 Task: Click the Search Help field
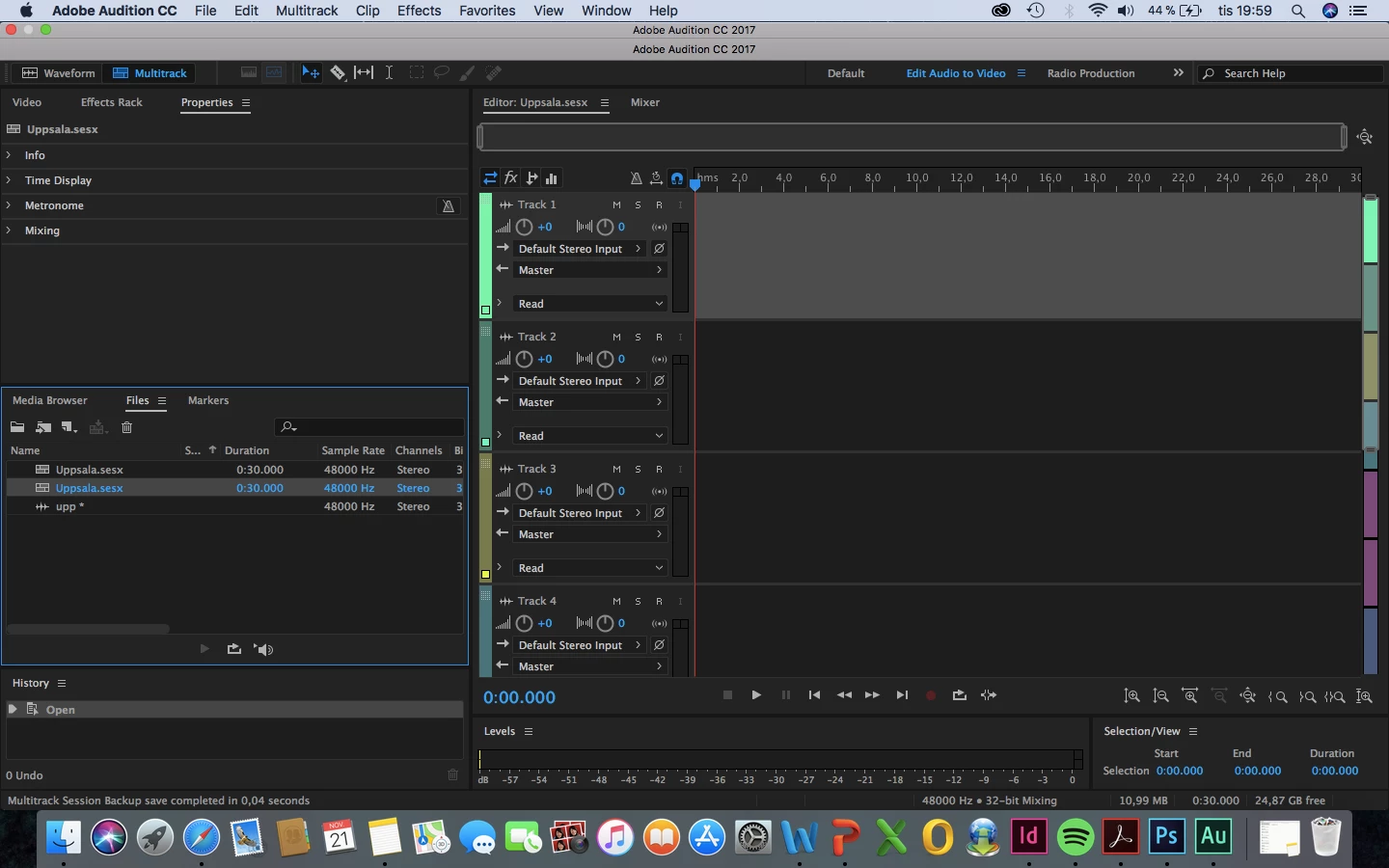coord(1291,73)
